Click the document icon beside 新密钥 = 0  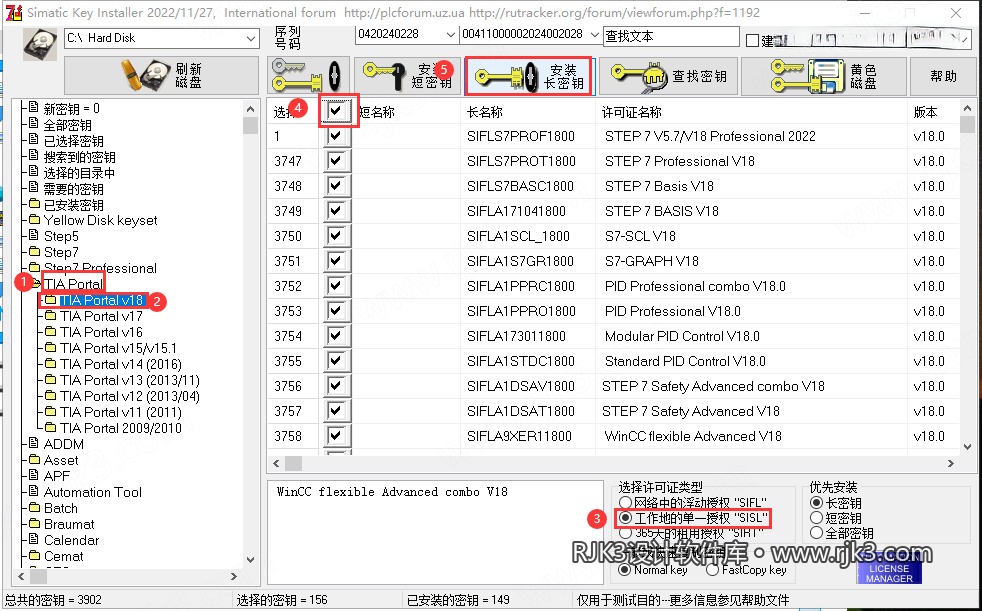(x=34, y=108)
